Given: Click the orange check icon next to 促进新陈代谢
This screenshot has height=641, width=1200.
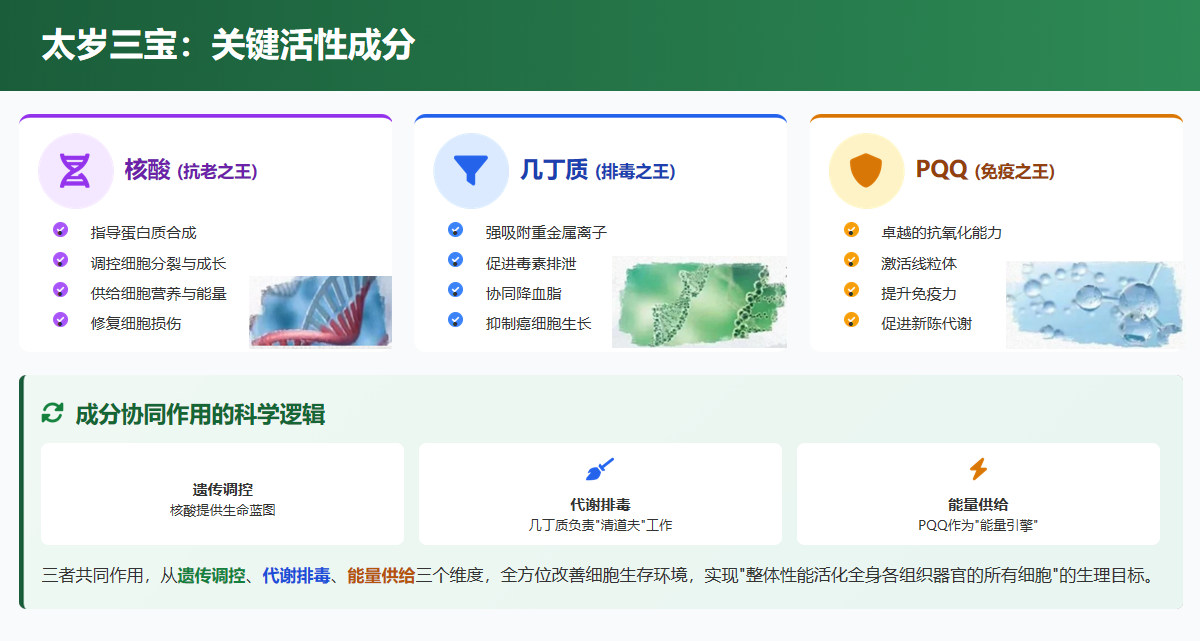Looking at the screenshot, I should tap(851, 320).
